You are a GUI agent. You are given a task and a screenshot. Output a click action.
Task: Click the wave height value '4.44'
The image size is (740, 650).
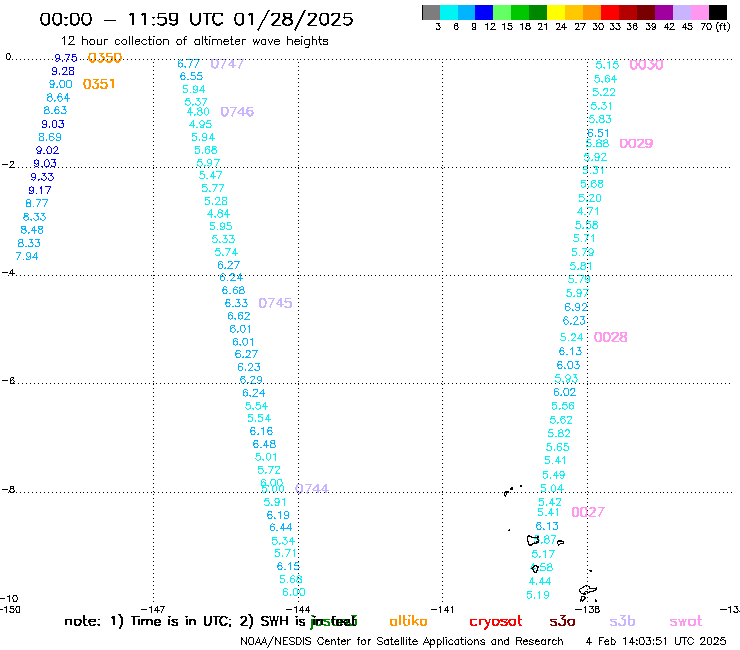[x=539, y=582]
